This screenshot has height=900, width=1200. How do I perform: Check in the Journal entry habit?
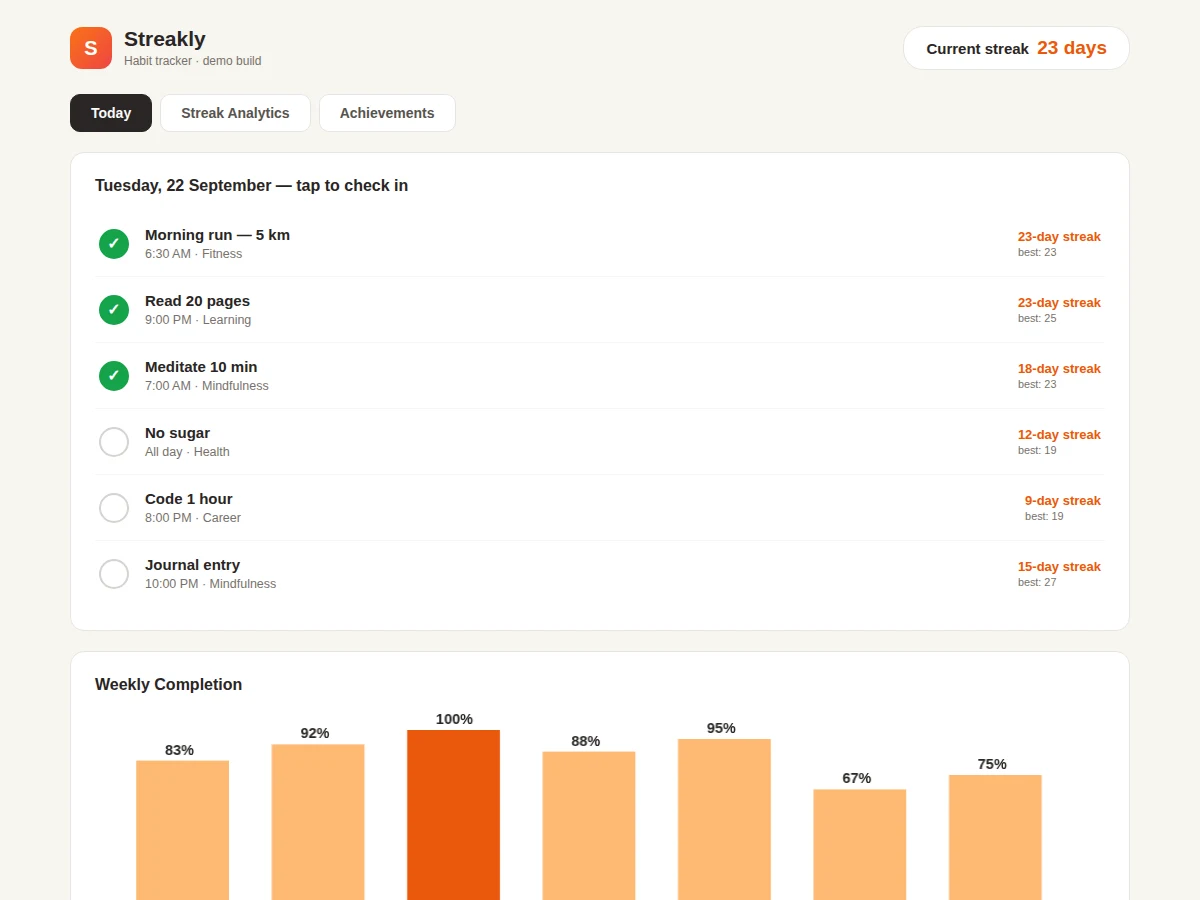[114, 574]
